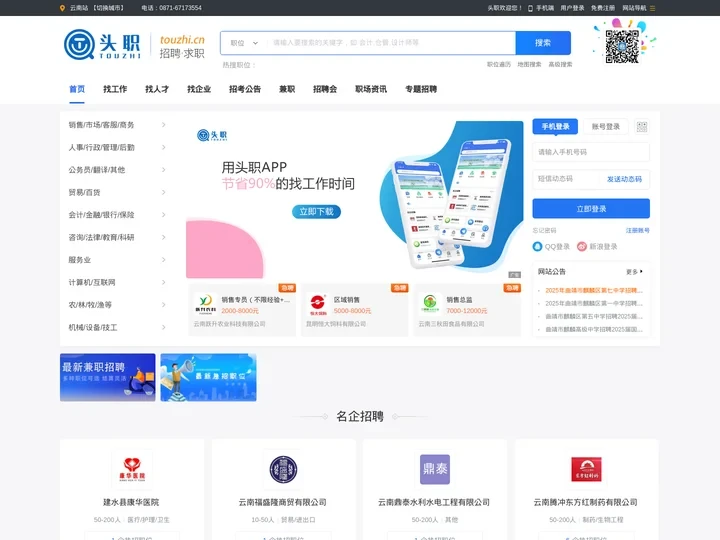Click the QQ login icon
The image size is (720, 540).
pos(537,247)
